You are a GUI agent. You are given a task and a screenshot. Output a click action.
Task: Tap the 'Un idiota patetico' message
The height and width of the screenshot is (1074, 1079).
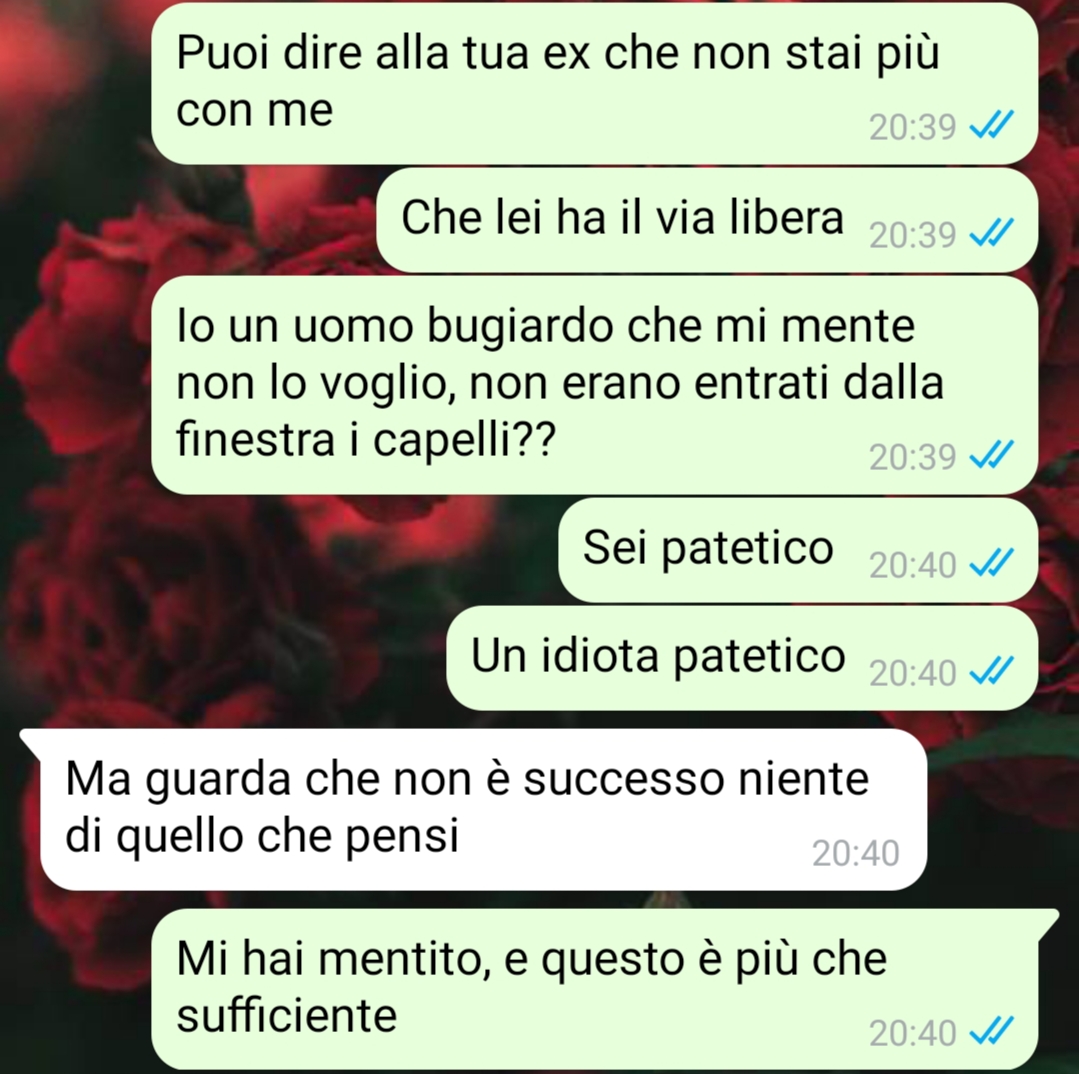(x=742, y=658)
